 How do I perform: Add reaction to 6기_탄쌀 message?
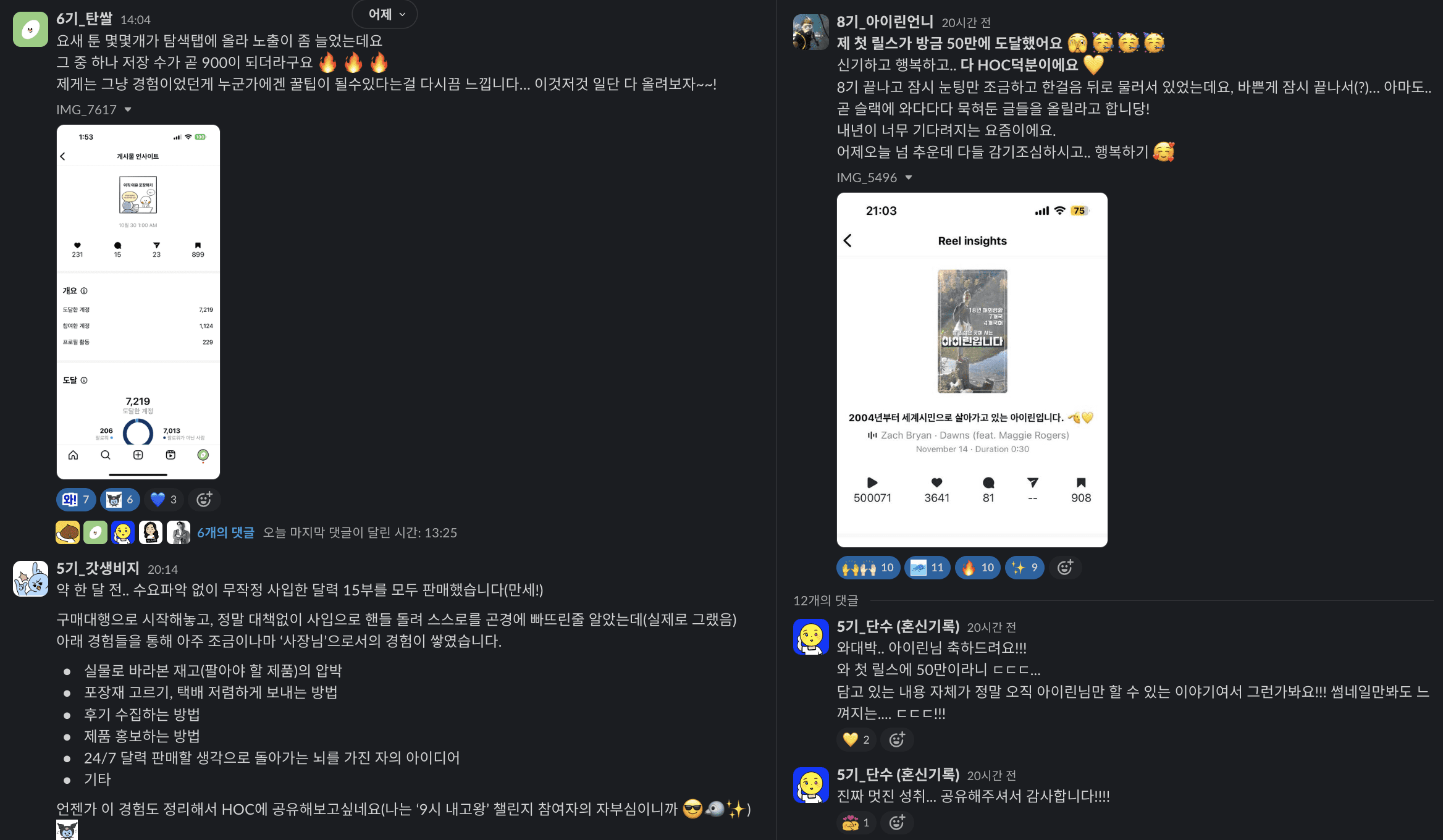(204, 499)
